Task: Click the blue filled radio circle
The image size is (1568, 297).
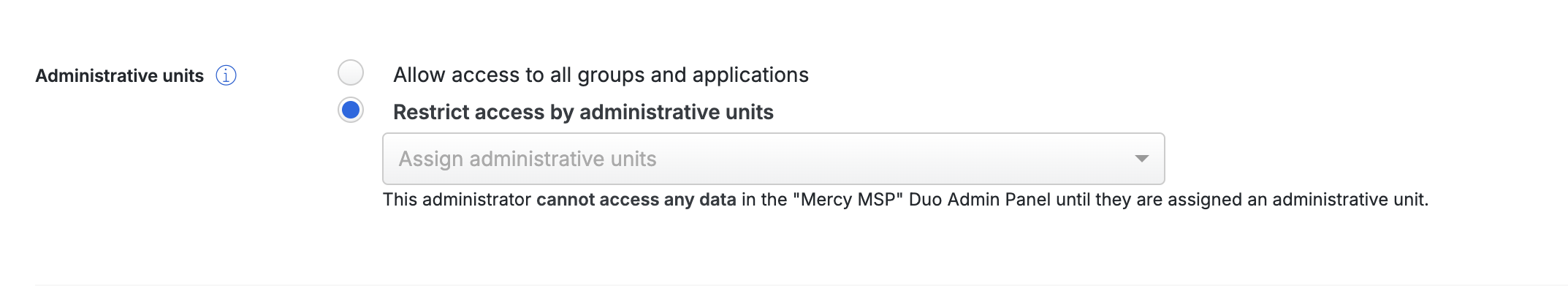Action: tap(351, 110)
